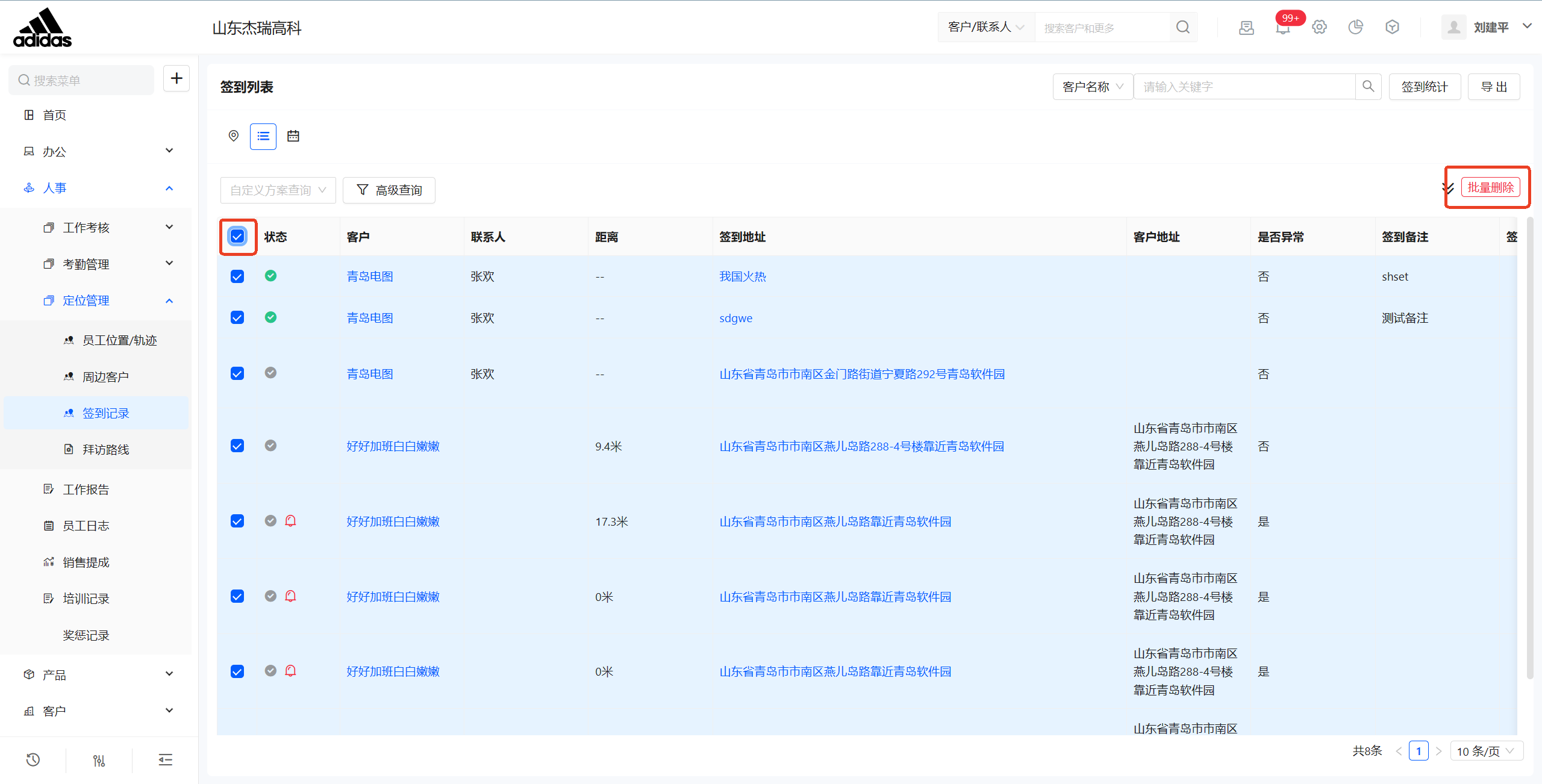The image size is (1542, 784).
Task: Uncheck the row with address 我国火热
Action: click(x=237, y=276)
